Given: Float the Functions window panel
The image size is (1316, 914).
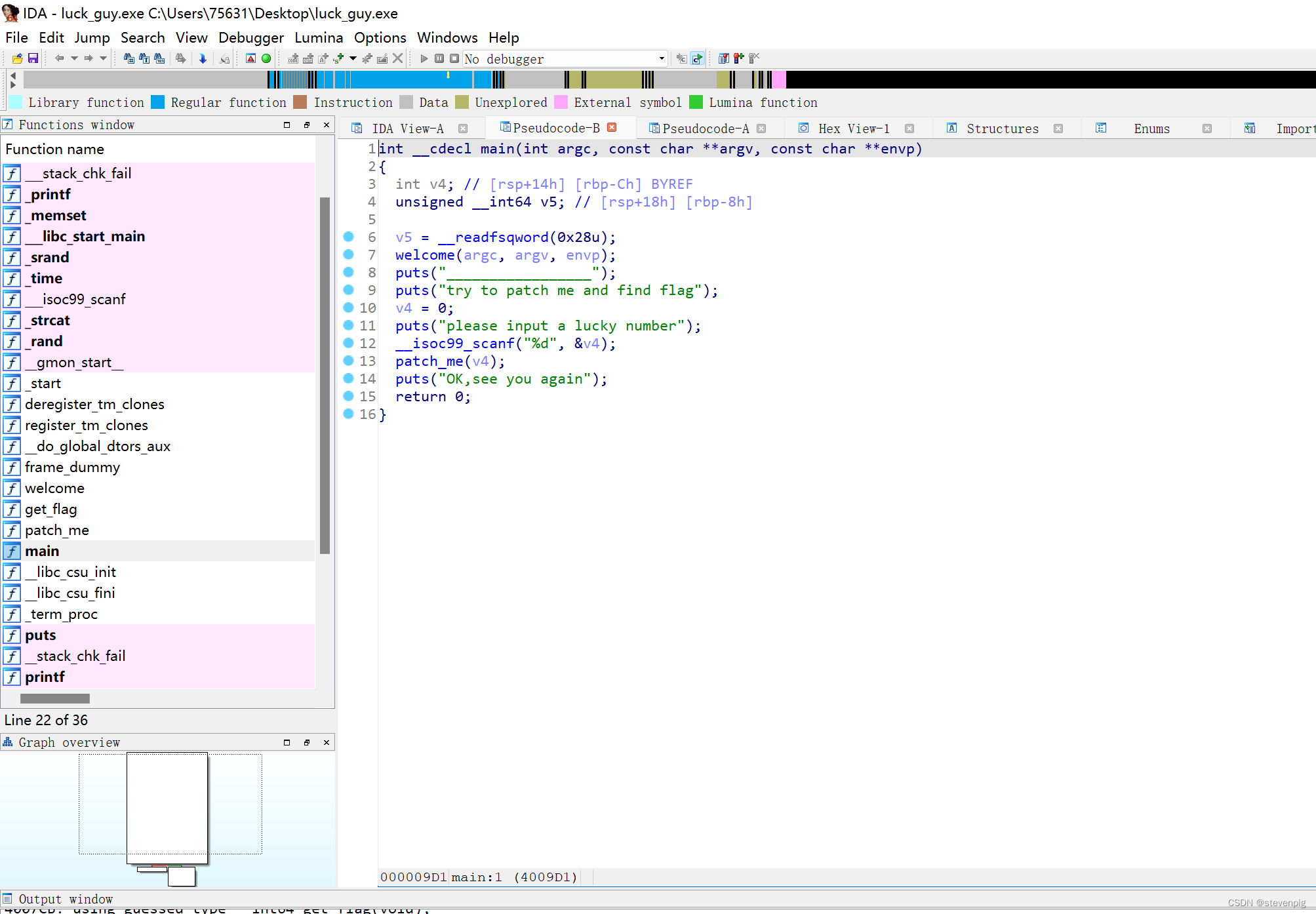Looking at the screenshot, I should coord(306,125).
